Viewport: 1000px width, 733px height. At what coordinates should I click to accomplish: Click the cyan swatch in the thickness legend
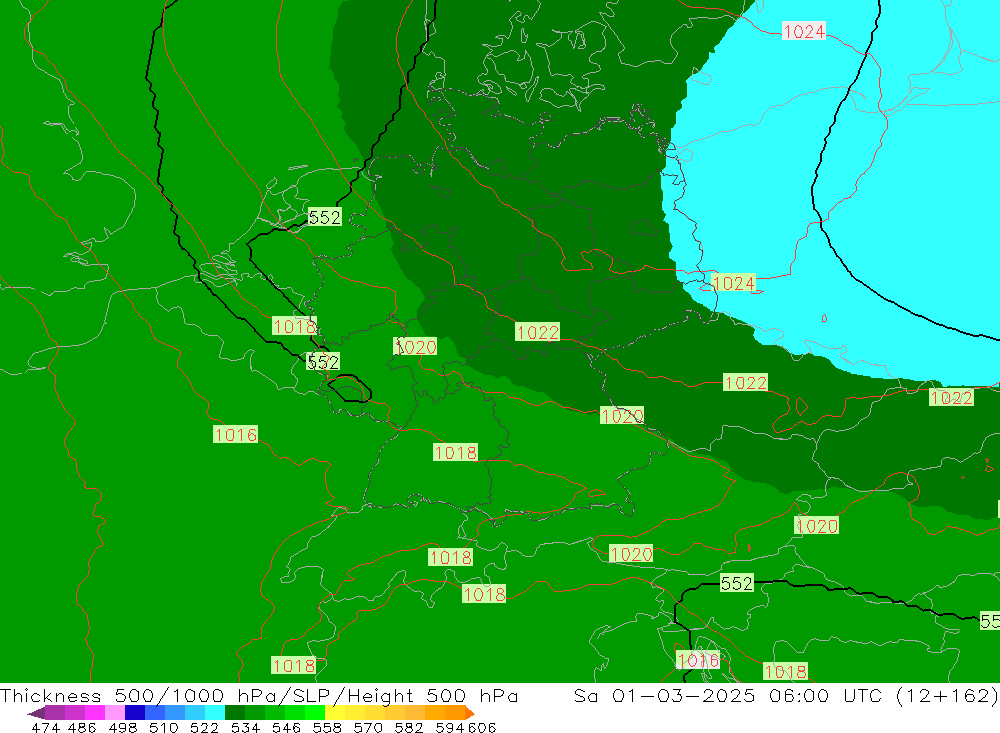click(215, 713)
